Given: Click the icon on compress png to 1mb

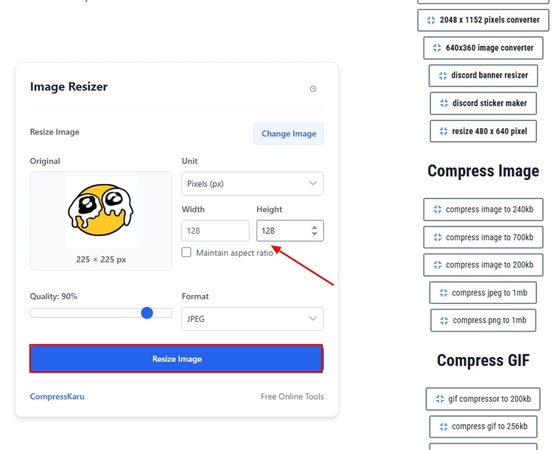Looking at the screenshot, I should coord(444,321).
